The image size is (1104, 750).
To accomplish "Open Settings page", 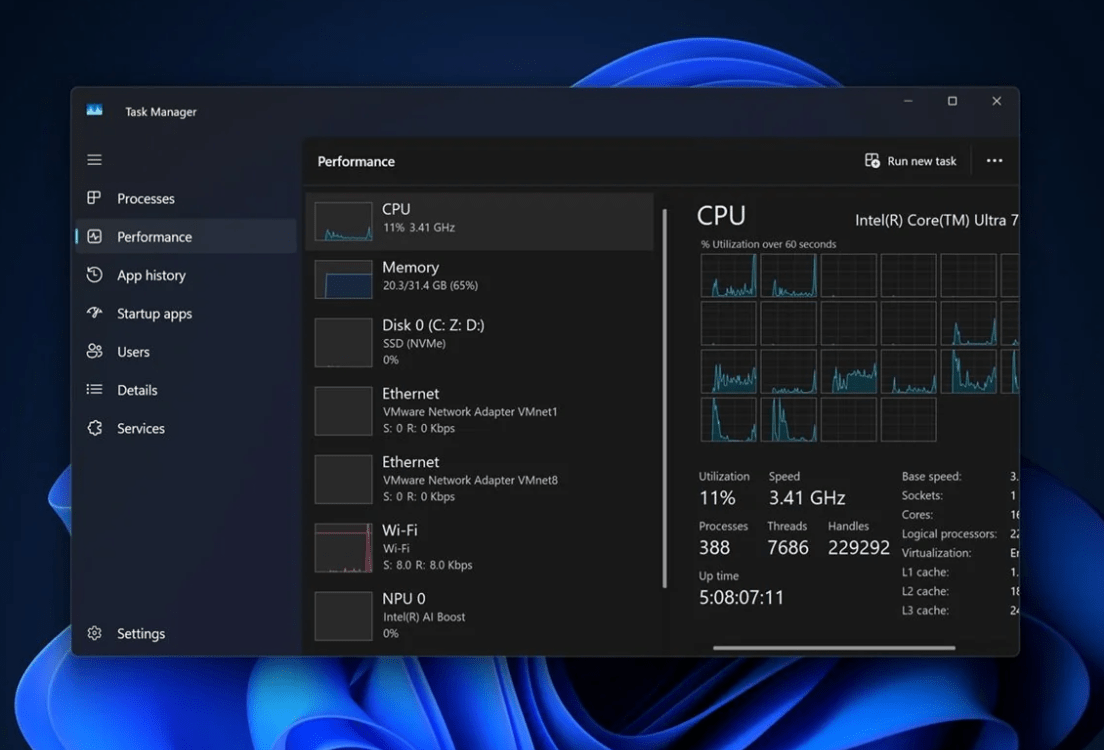I will coord(141,633).
